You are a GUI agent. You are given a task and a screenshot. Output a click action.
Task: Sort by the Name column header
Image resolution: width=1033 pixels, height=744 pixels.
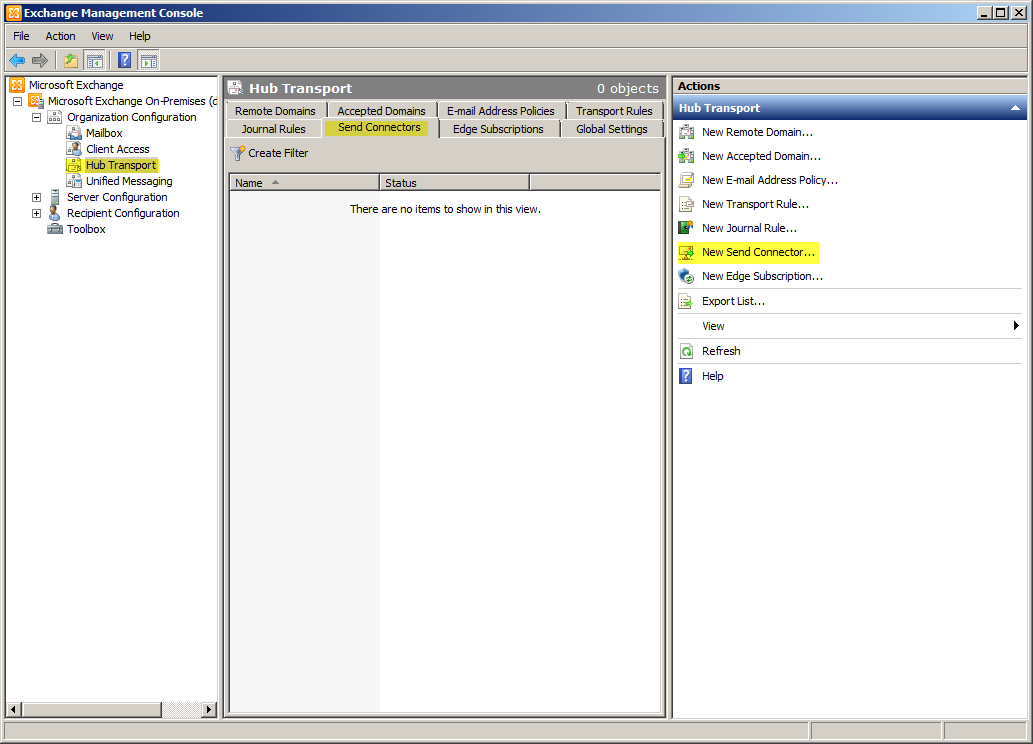pyautogui.click(x=304, y=183)
